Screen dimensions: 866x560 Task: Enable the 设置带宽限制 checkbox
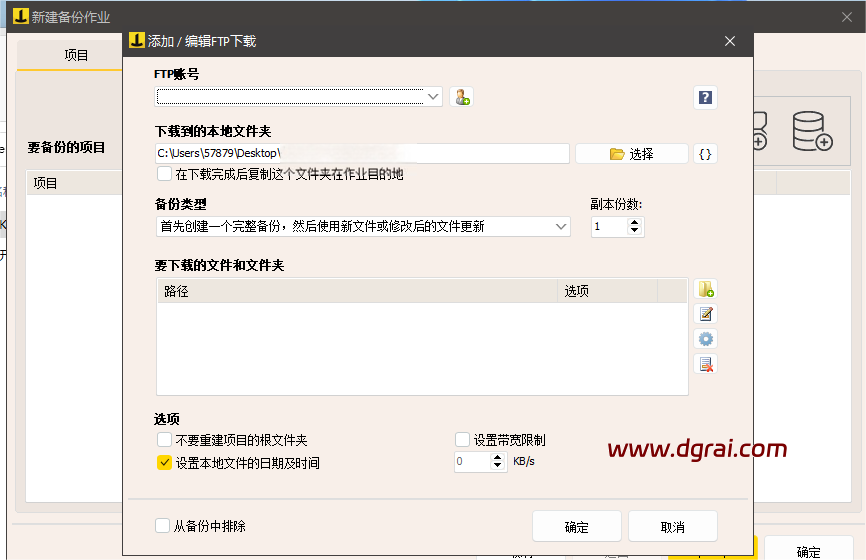click(462, 440)
